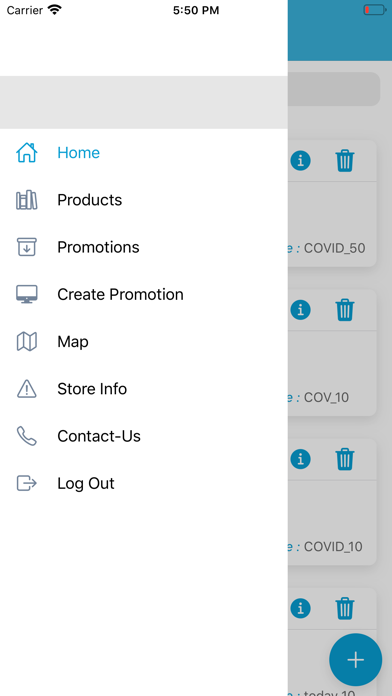Tap the 5:50 PM clock
The image size is (392, 696).
click(x=196, y=10)
